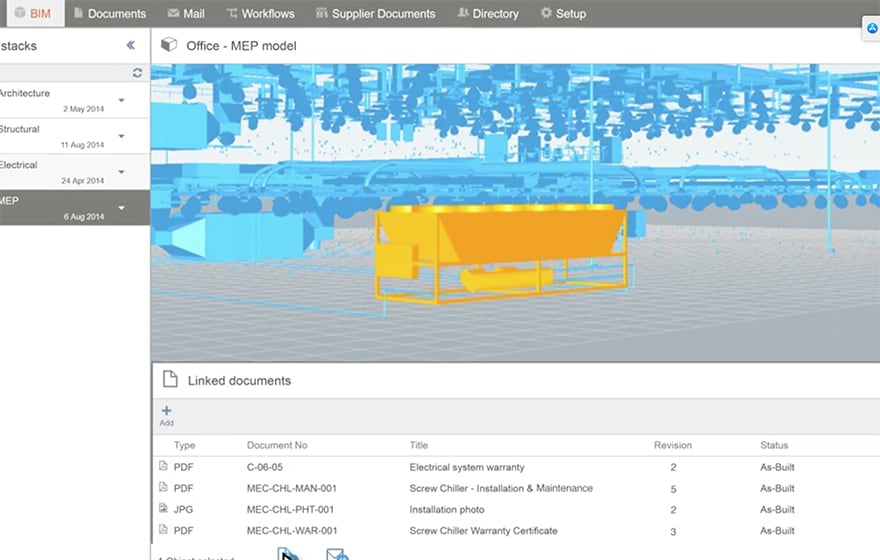Click revision 3 of MEC-CHL-WAR-001
The image size is (880, 560).
[x=673, y=531]
